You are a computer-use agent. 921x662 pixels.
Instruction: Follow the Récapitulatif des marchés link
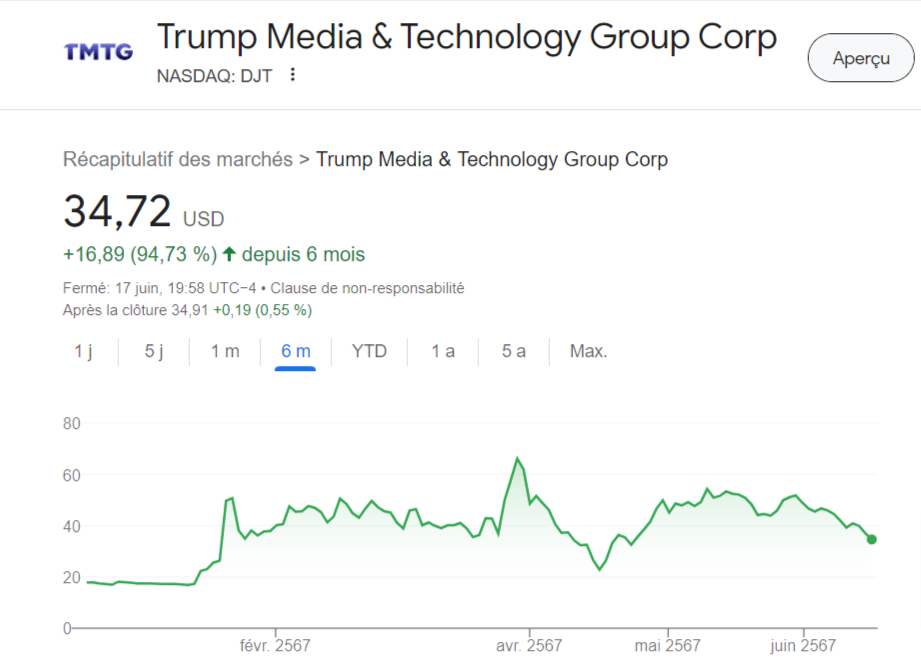pyautogui.click(x=178, y=159)
